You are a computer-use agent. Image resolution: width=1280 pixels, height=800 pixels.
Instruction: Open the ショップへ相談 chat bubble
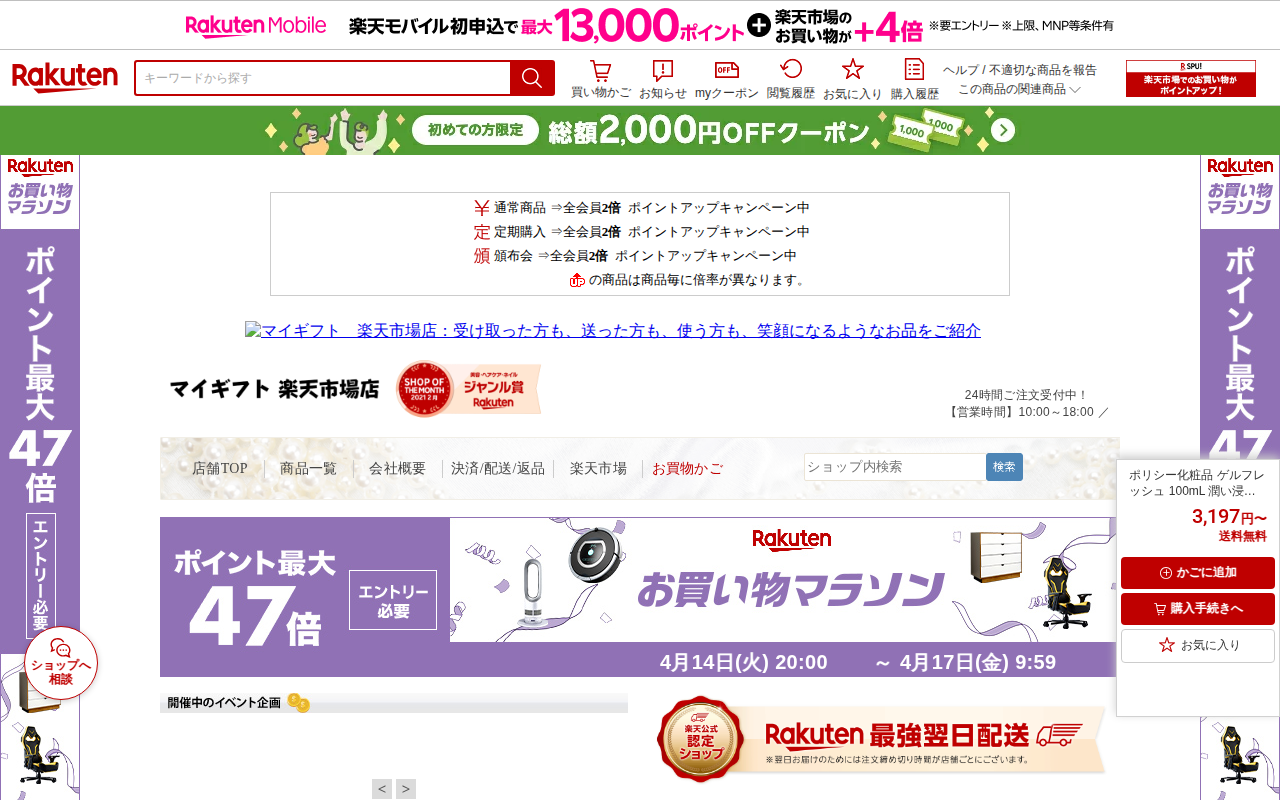point(61,662)
